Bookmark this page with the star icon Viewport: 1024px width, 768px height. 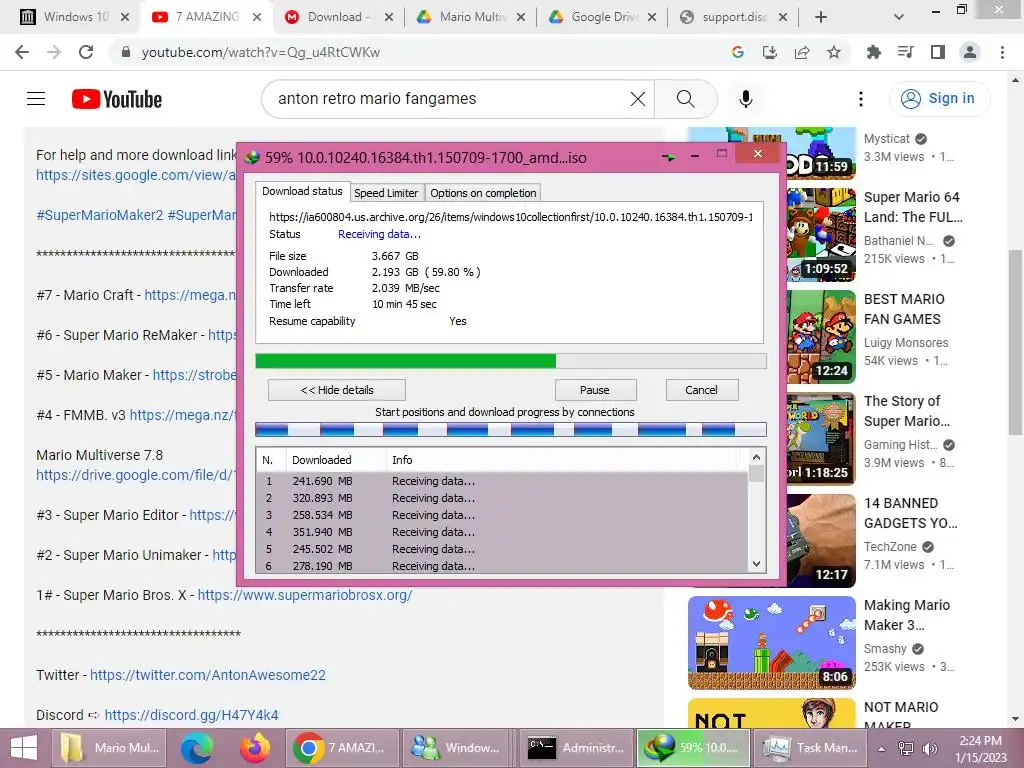pos(833,52)
